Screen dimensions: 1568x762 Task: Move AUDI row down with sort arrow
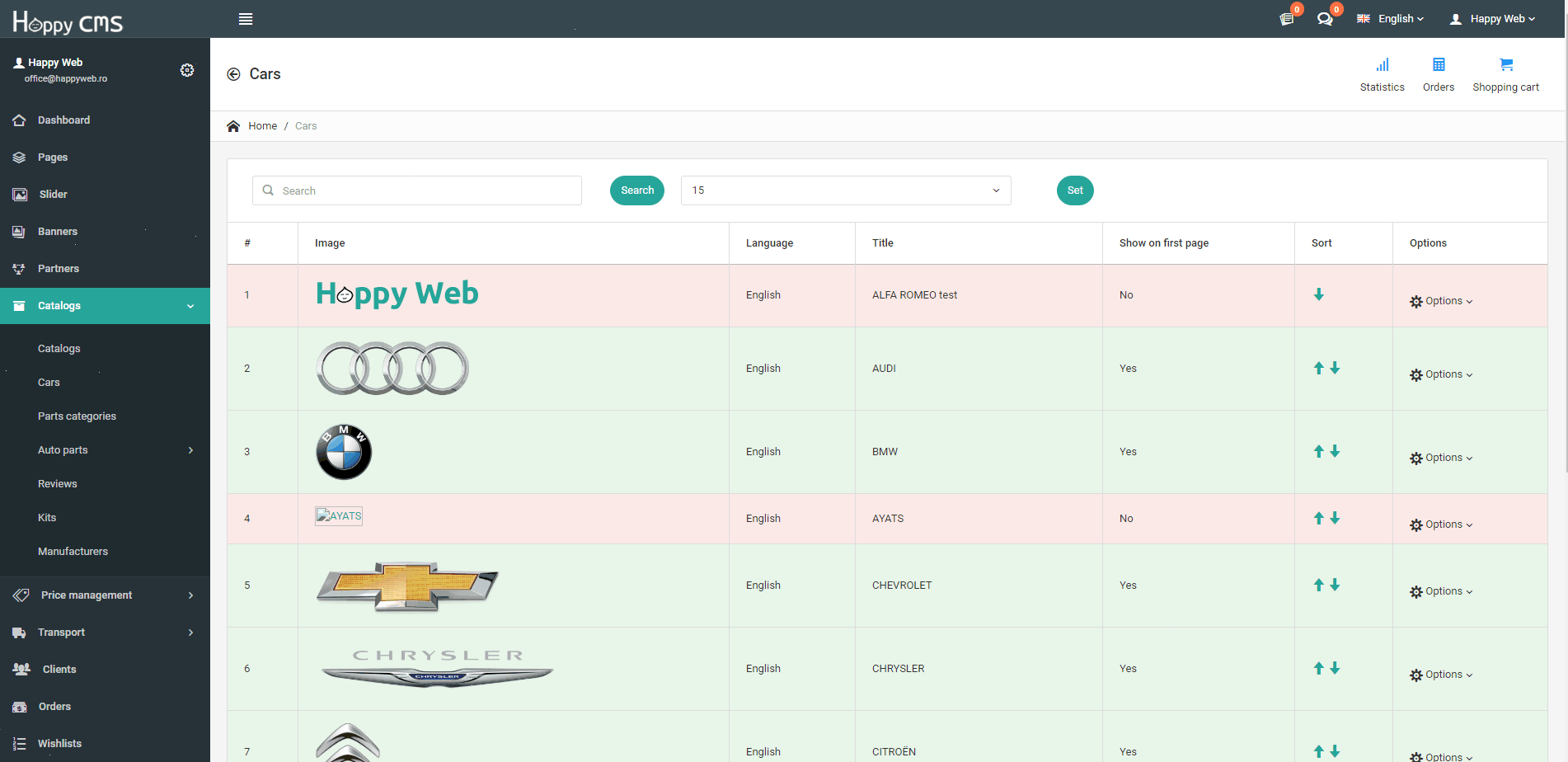[1335, 368]
